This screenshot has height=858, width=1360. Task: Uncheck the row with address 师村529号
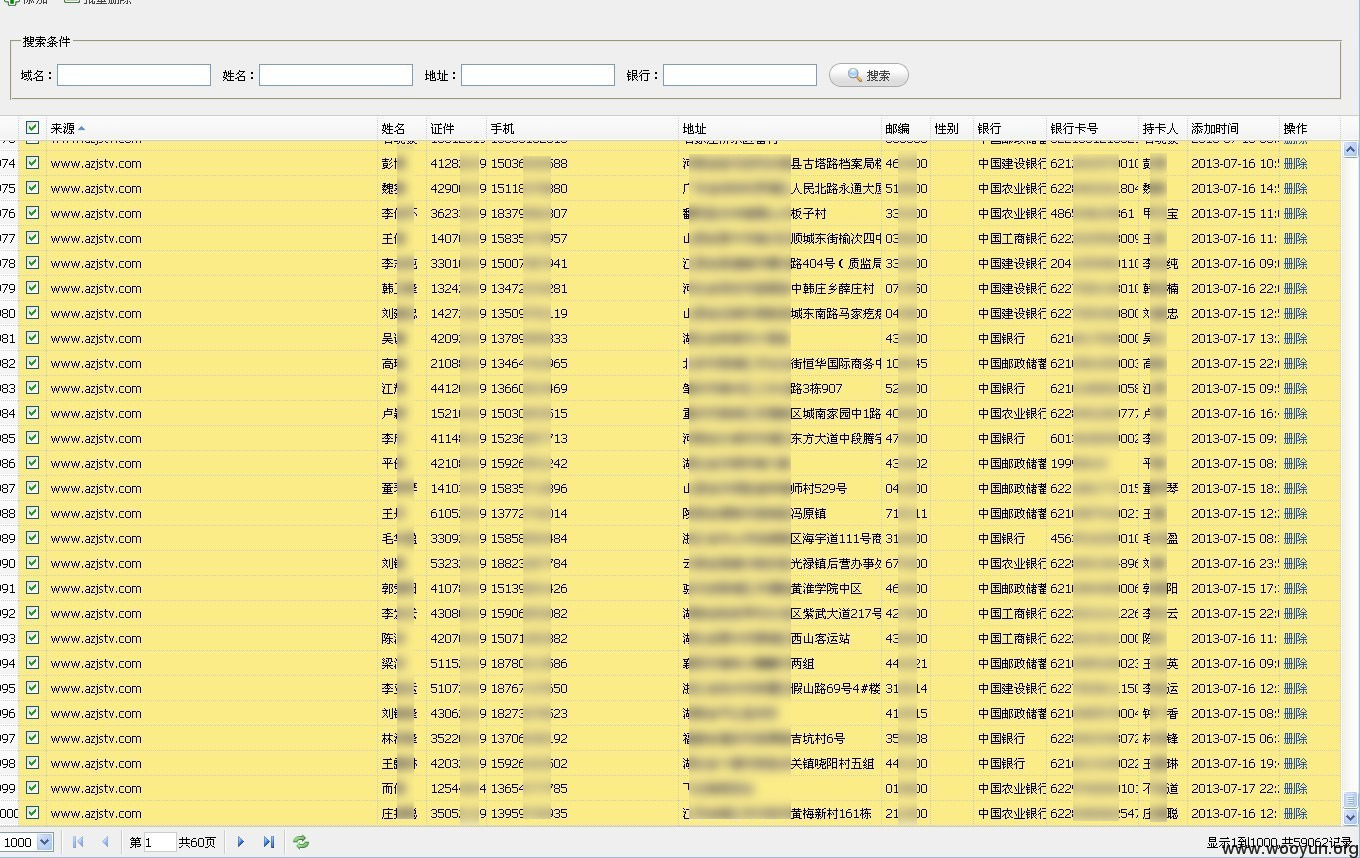33,488
